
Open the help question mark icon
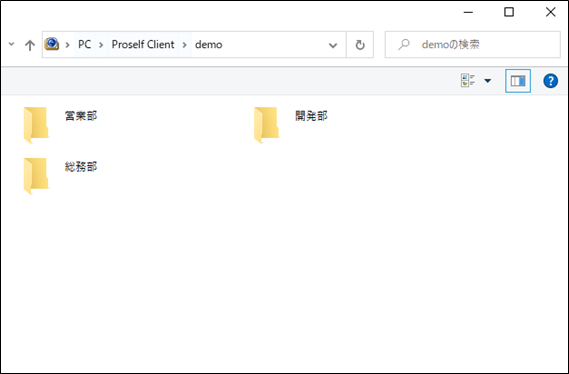coord(550,81)
